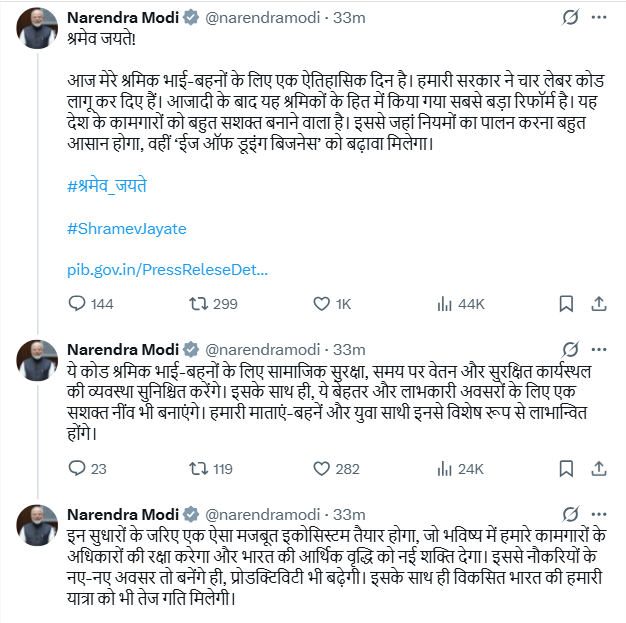
Task: Open the #श्रमेव_जयते hashtag
Action: pyautogui.click(x=108, y=187)
